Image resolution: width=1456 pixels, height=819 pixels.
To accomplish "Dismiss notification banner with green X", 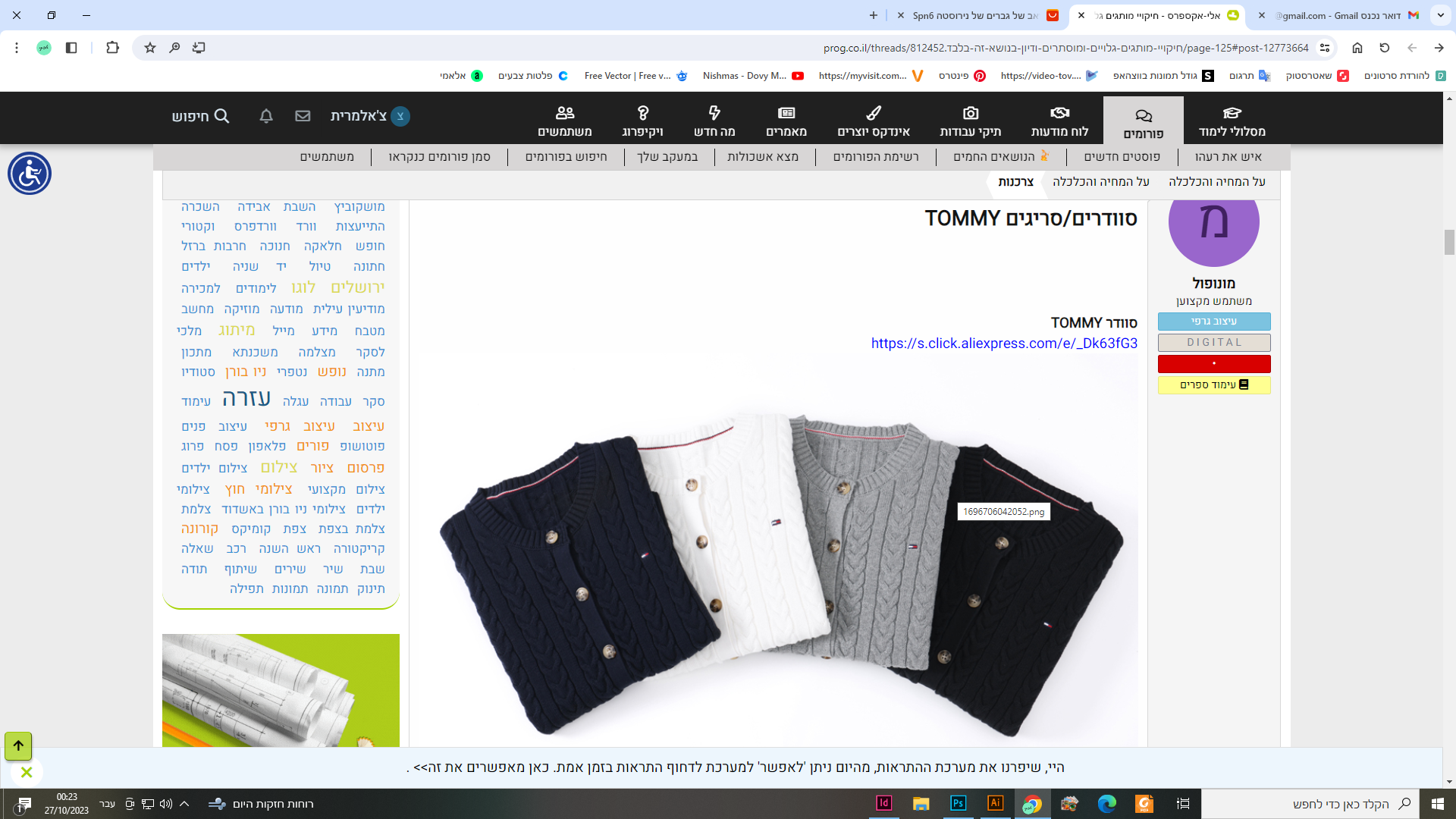I will pyautogui.click(x=27, y=772).
